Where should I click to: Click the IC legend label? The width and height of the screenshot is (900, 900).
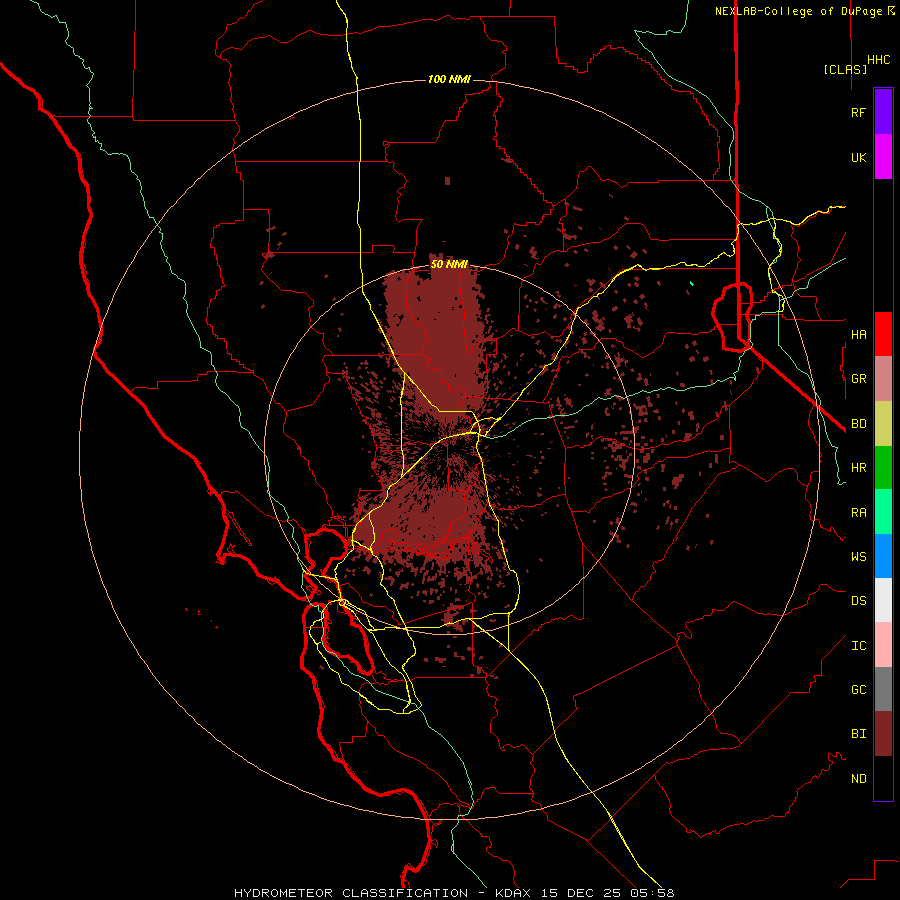pyautogui.click(x=858, y=646)
